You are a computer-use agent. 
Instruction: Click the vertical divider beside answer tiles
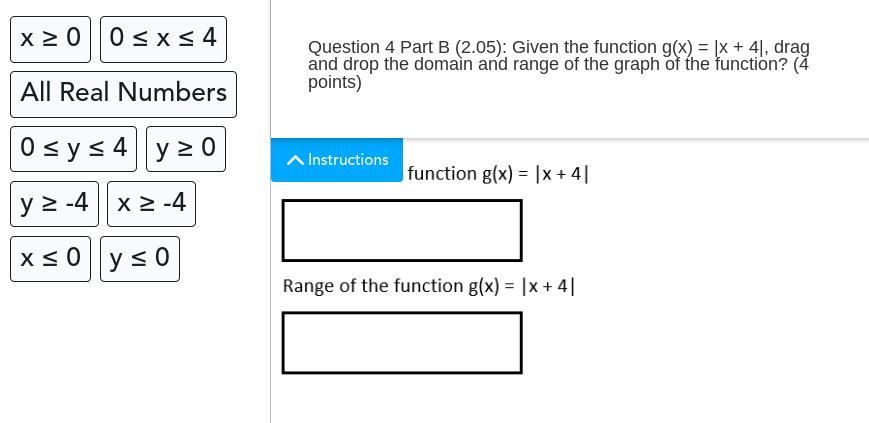[270, 330]
